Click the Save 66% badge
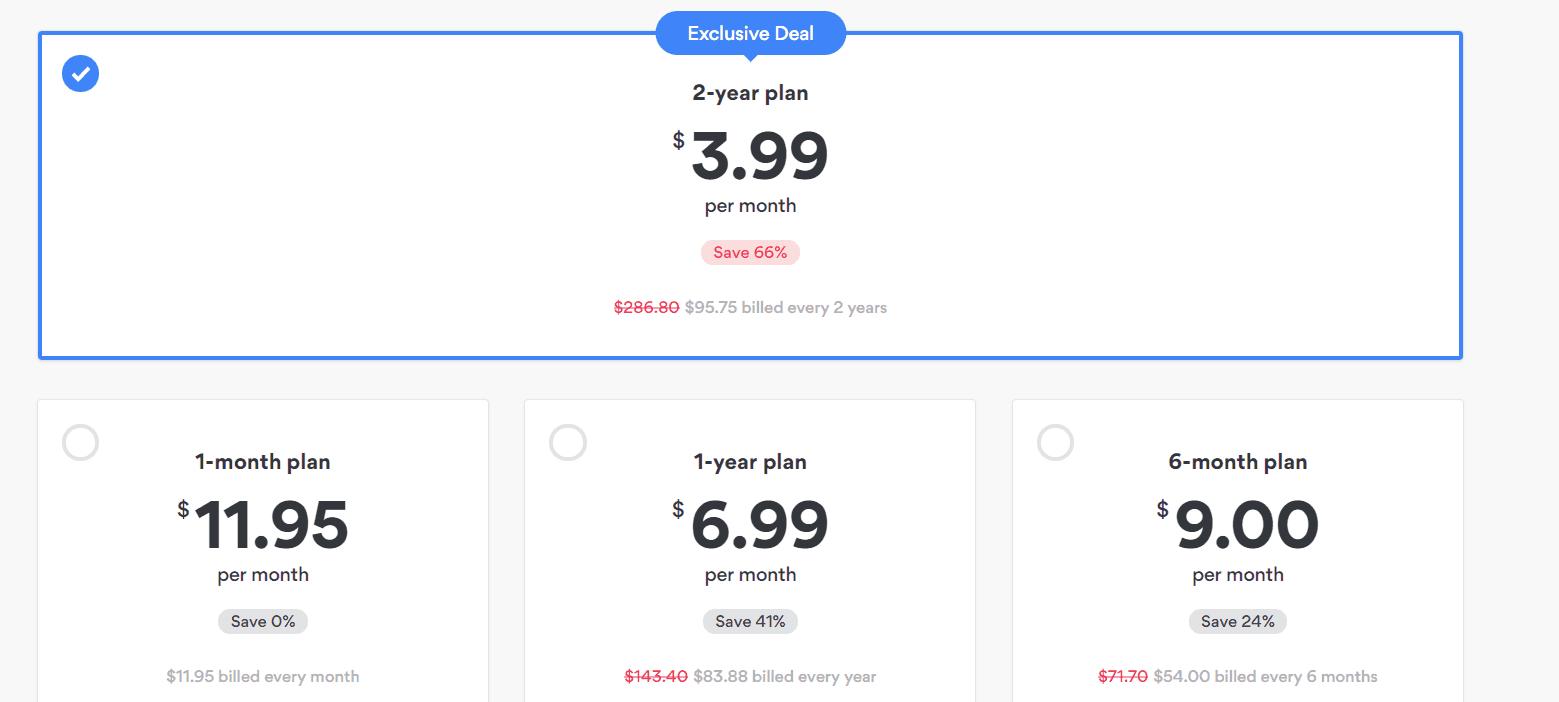1559x702 pixels. coord(750,252)
